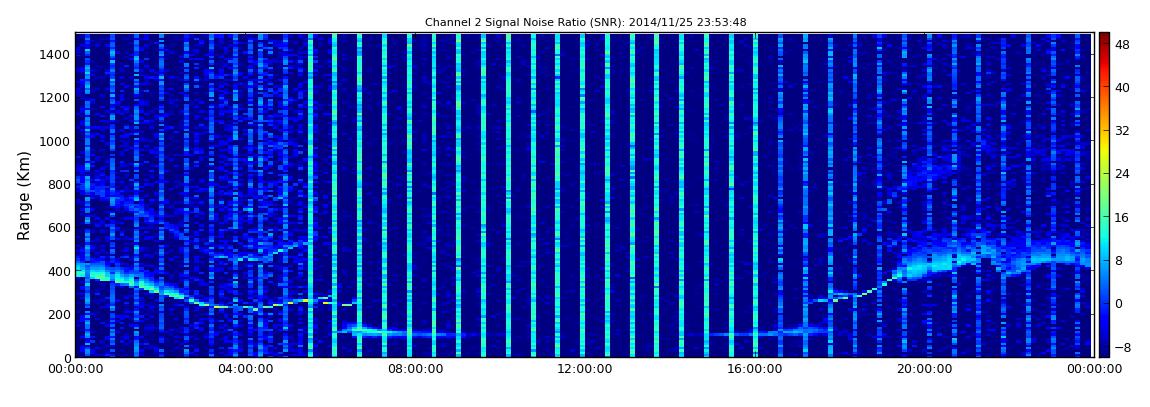This screenshot has width=1150, height=407.
Task: Click the 12:00:00 time axis label
Action: click(x=585, y=370)
